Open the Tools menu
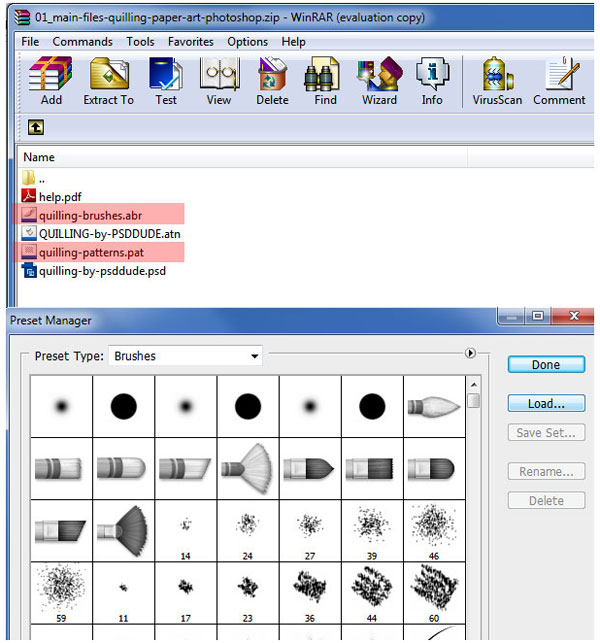The height and width of the screenshot is (643, 600). 140,41
